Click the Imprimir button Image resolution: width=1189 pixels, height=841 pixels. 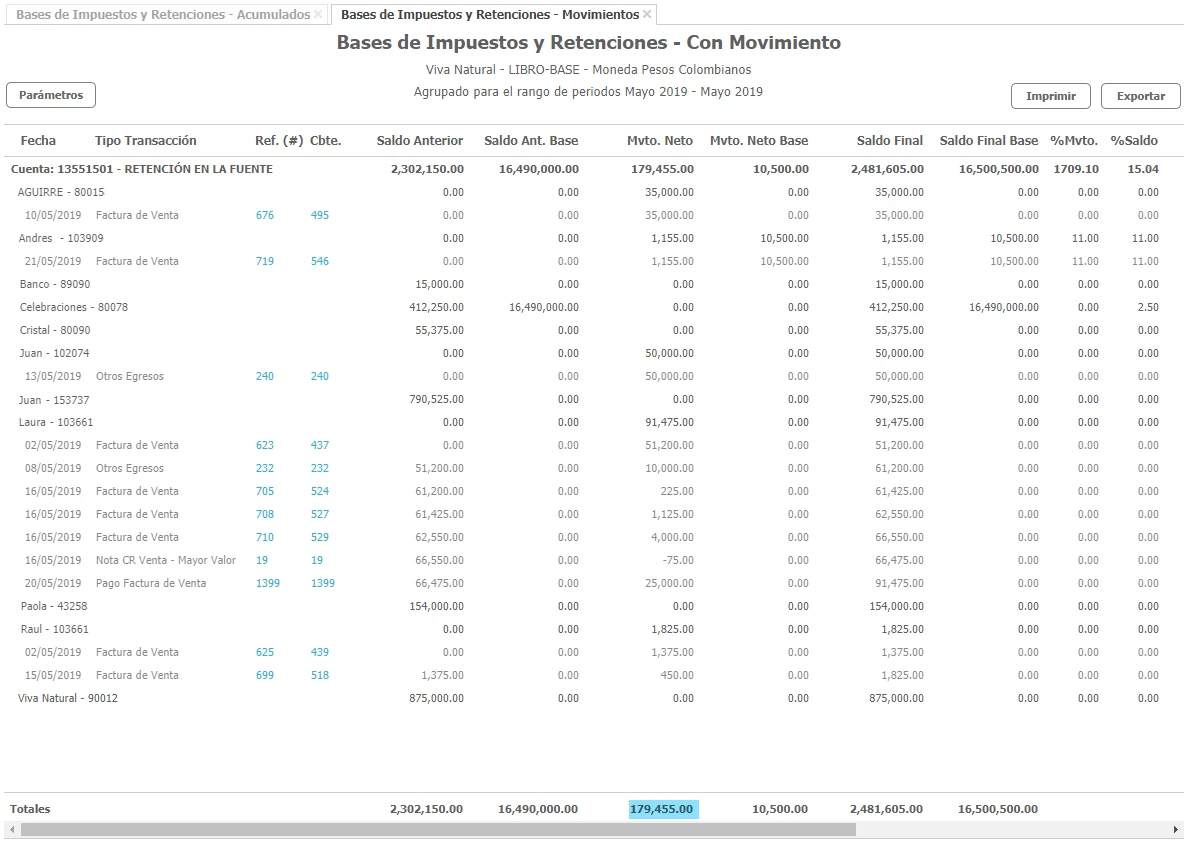(x=1050, y=96)
